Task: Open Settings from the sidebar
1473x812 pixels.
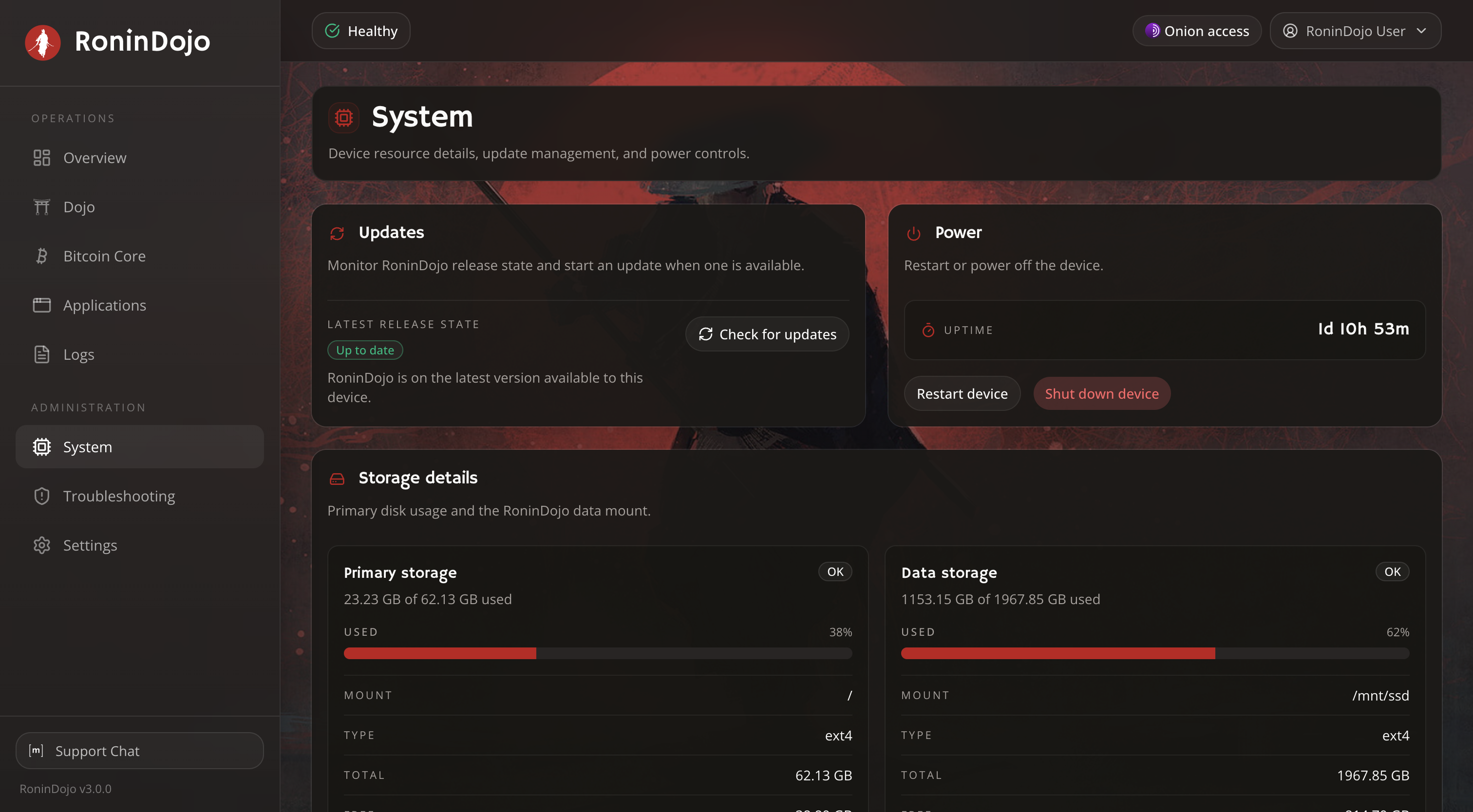Action: tap(139, 545)
